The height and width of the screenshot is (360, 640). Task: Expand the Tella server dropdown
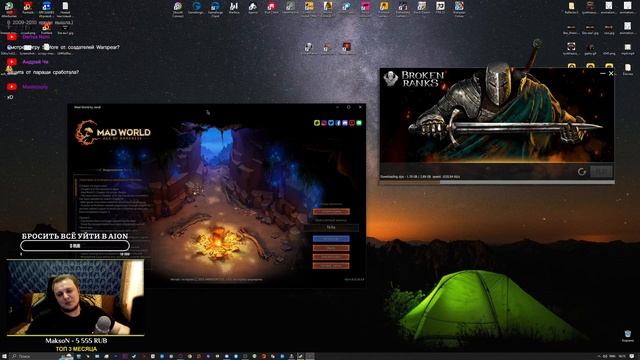pos(331,227)
